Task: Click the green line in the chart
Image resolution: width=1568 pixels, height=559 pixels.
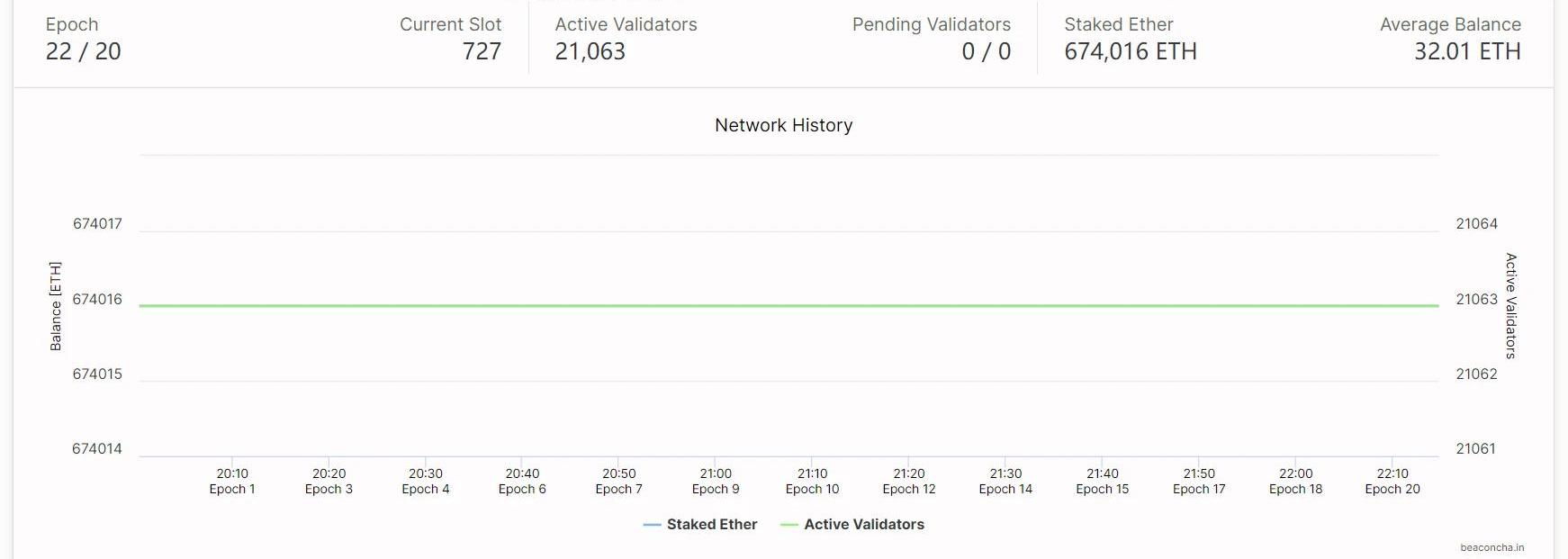Action: 789,306
